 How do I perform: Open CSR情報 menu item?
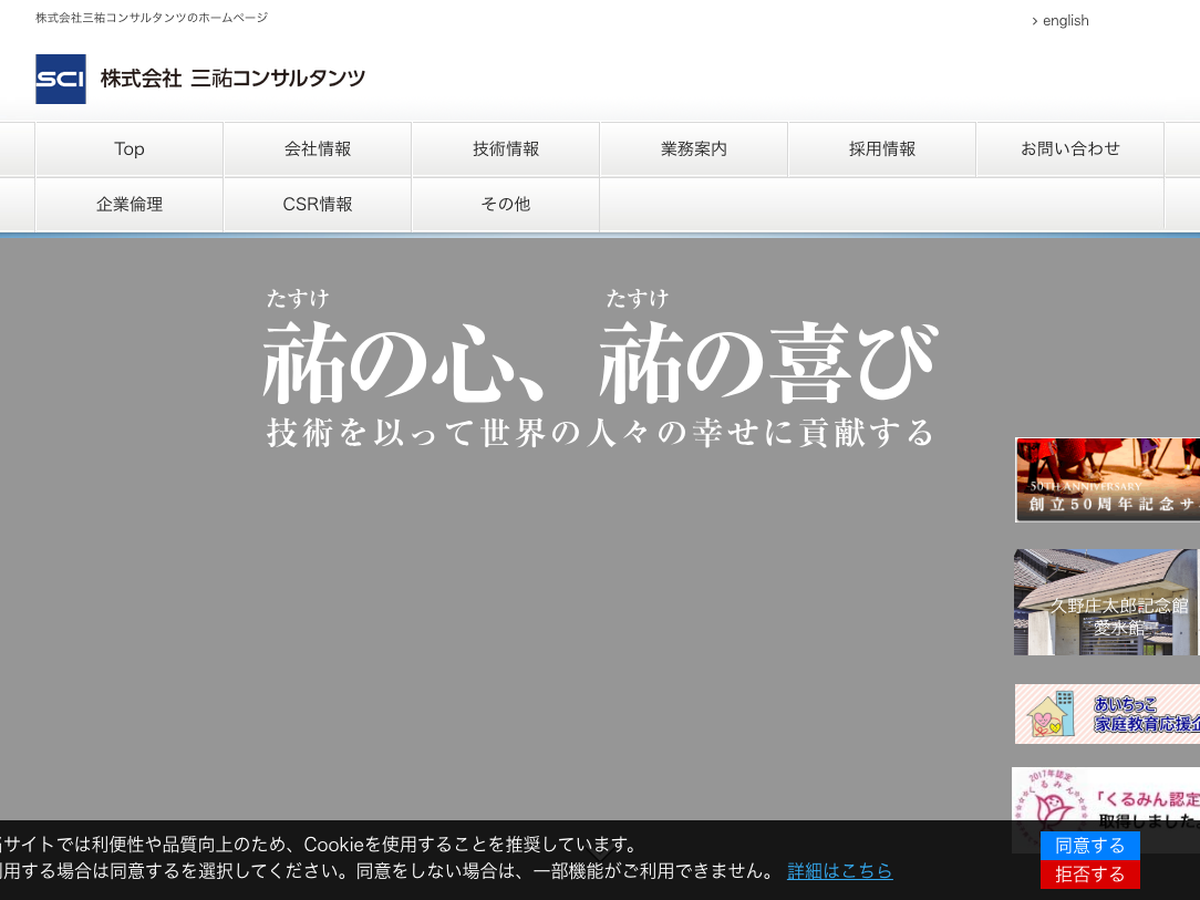click(x=317, y=204)
